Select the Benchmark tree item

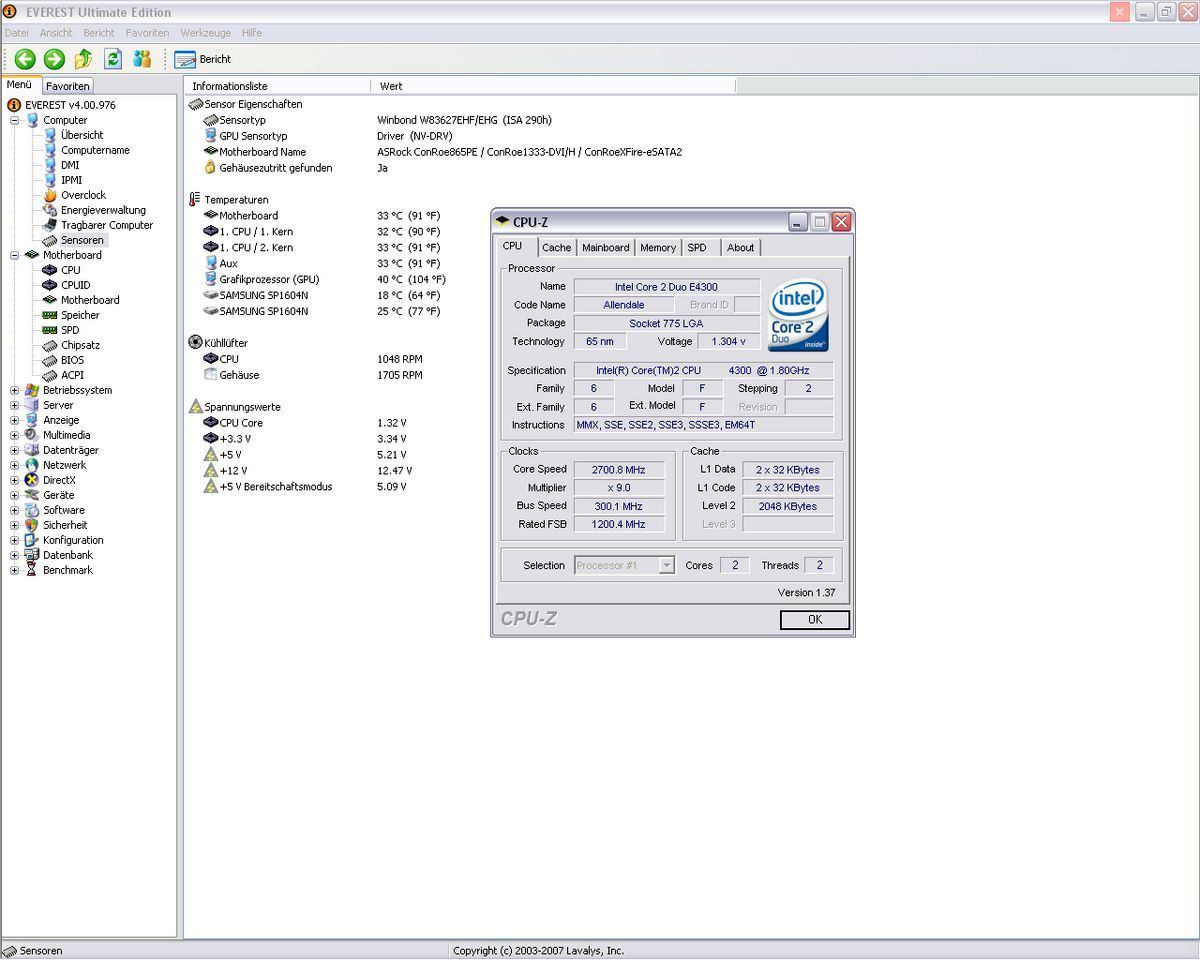pos(67,570)
